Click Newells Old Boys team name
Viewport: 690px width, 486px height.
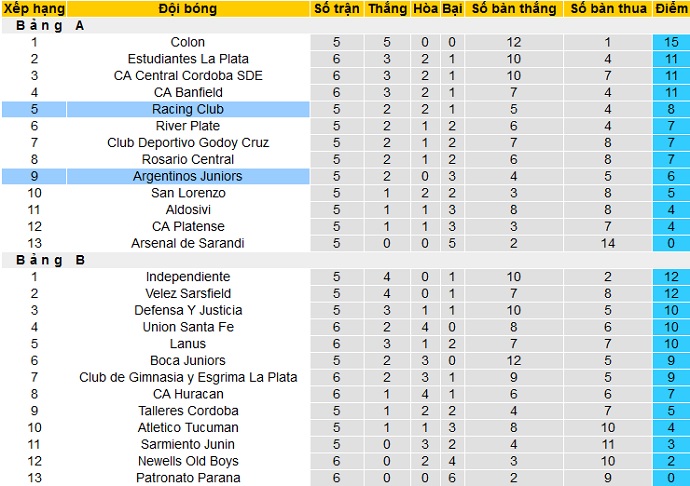pyautogui.click(x=188, y=461)
